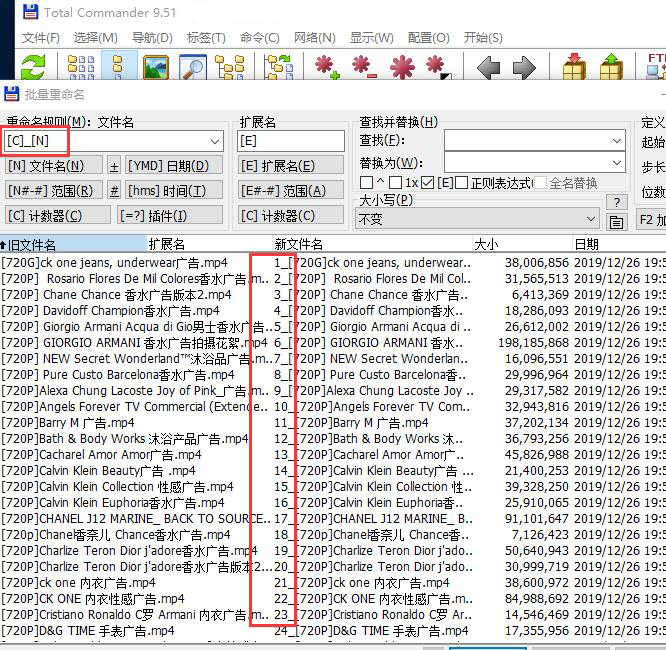This screenshot has height=650, width=666.
Task: Click the F2 button at right edge
Action: click(652, 219)
